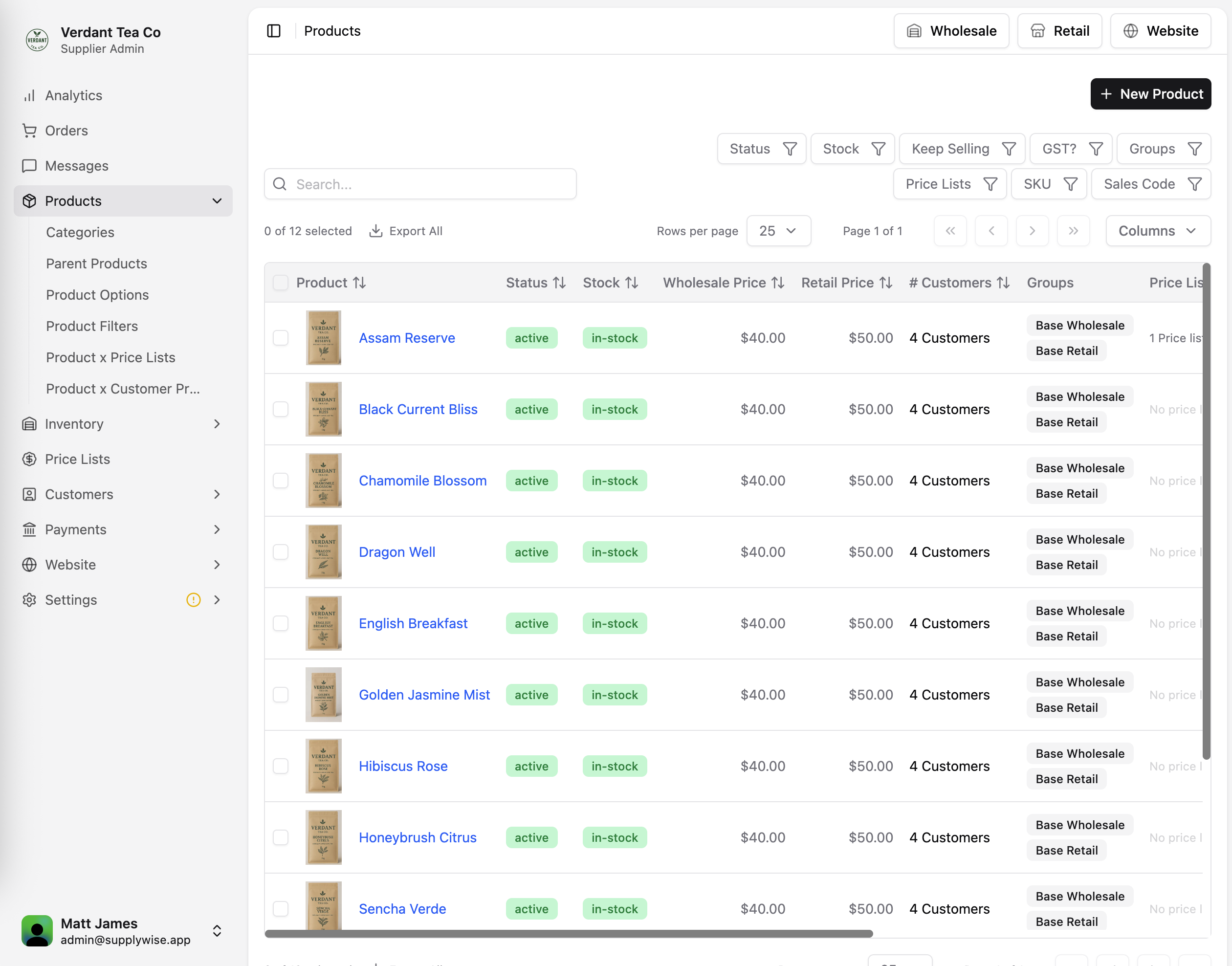Switch to the Retail view tab
1232x966 pixels.
(1059, 30)
